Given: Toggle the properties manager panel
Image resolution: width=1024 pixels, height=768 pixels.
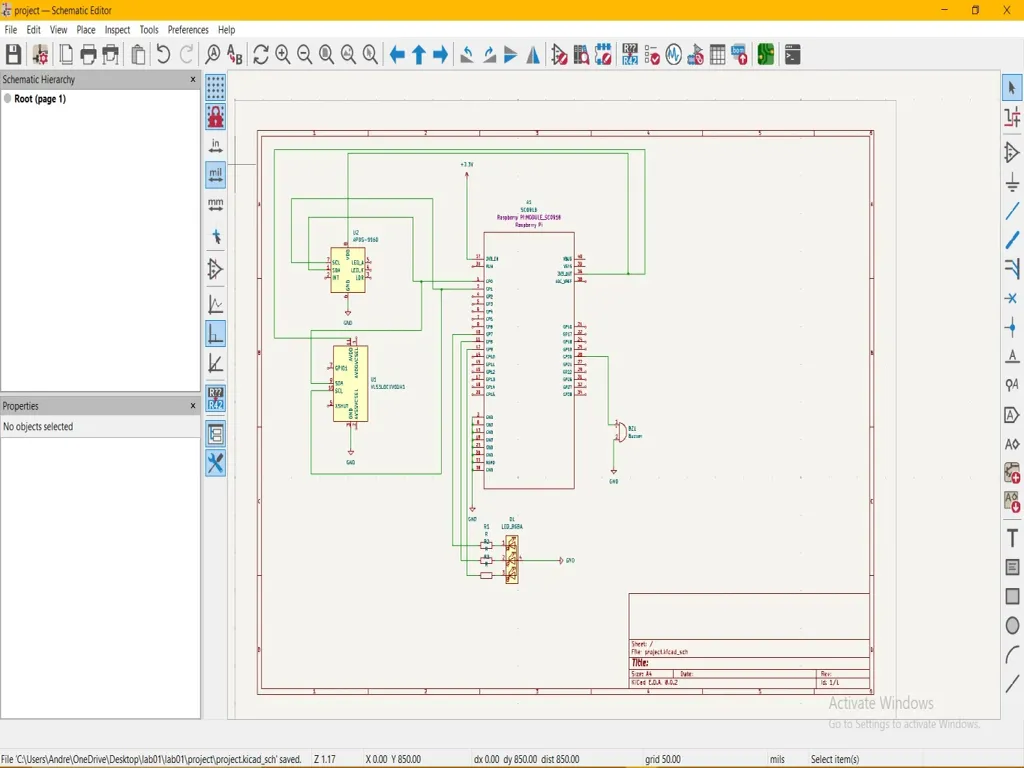Looking at the screenshot, I should tap(216, 463).
